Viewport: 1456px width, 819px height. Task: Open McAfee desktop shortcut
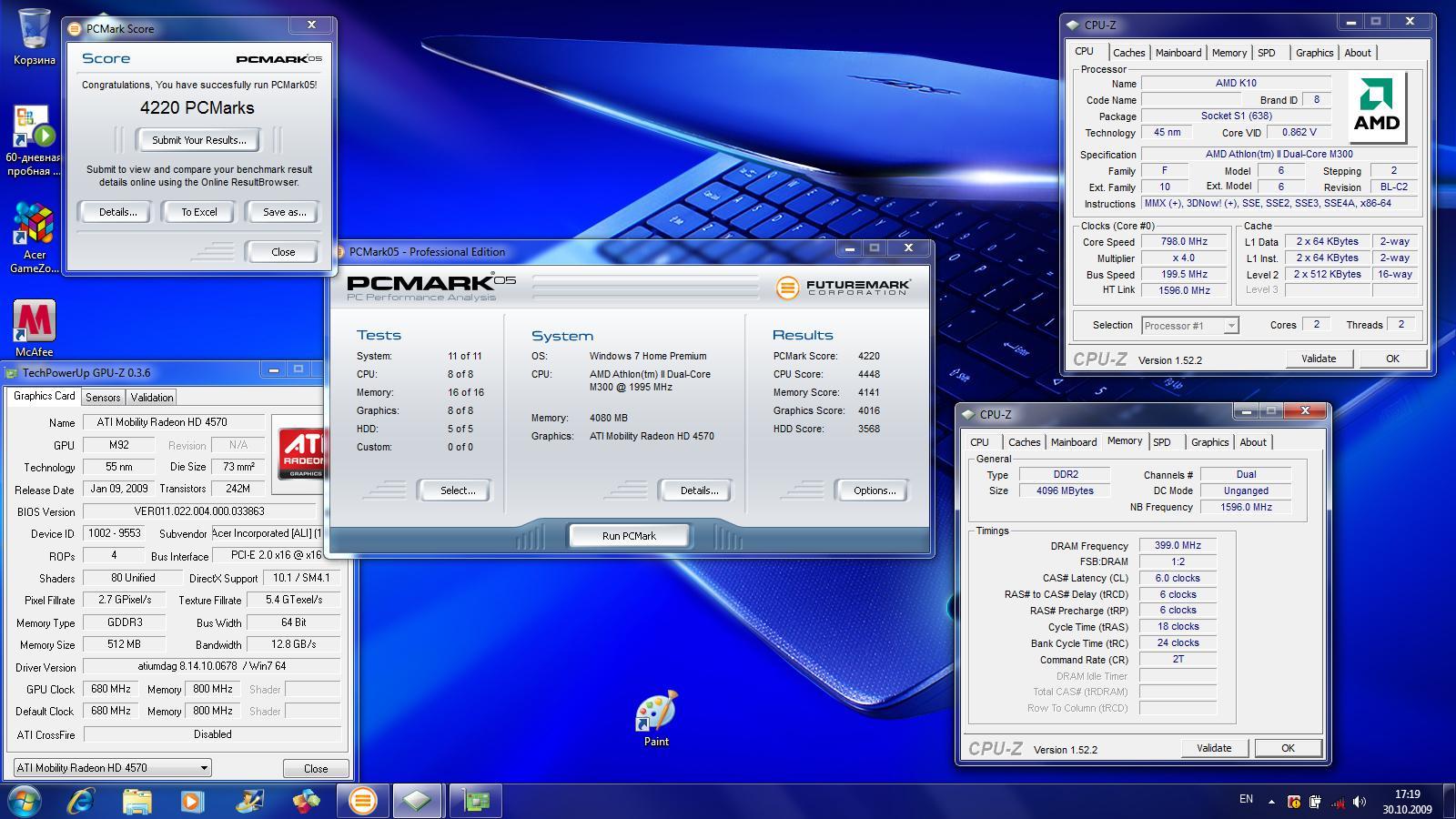34,328
